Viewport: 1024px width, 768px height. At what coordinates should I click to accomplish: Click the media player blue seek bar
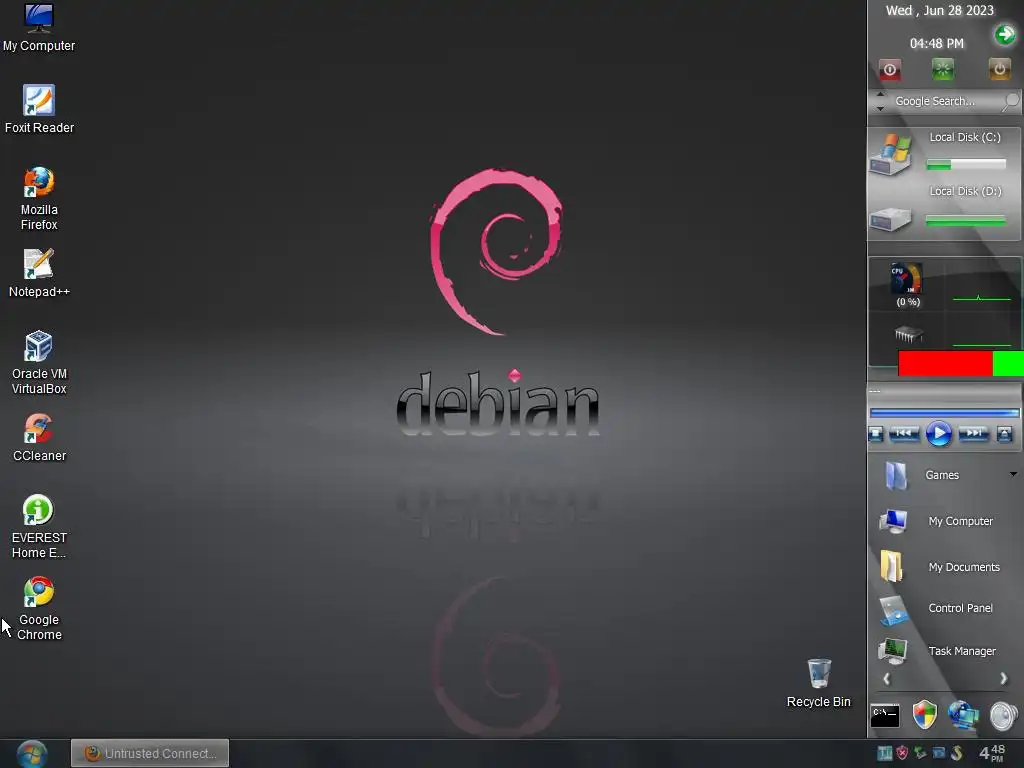coord(944,413)
